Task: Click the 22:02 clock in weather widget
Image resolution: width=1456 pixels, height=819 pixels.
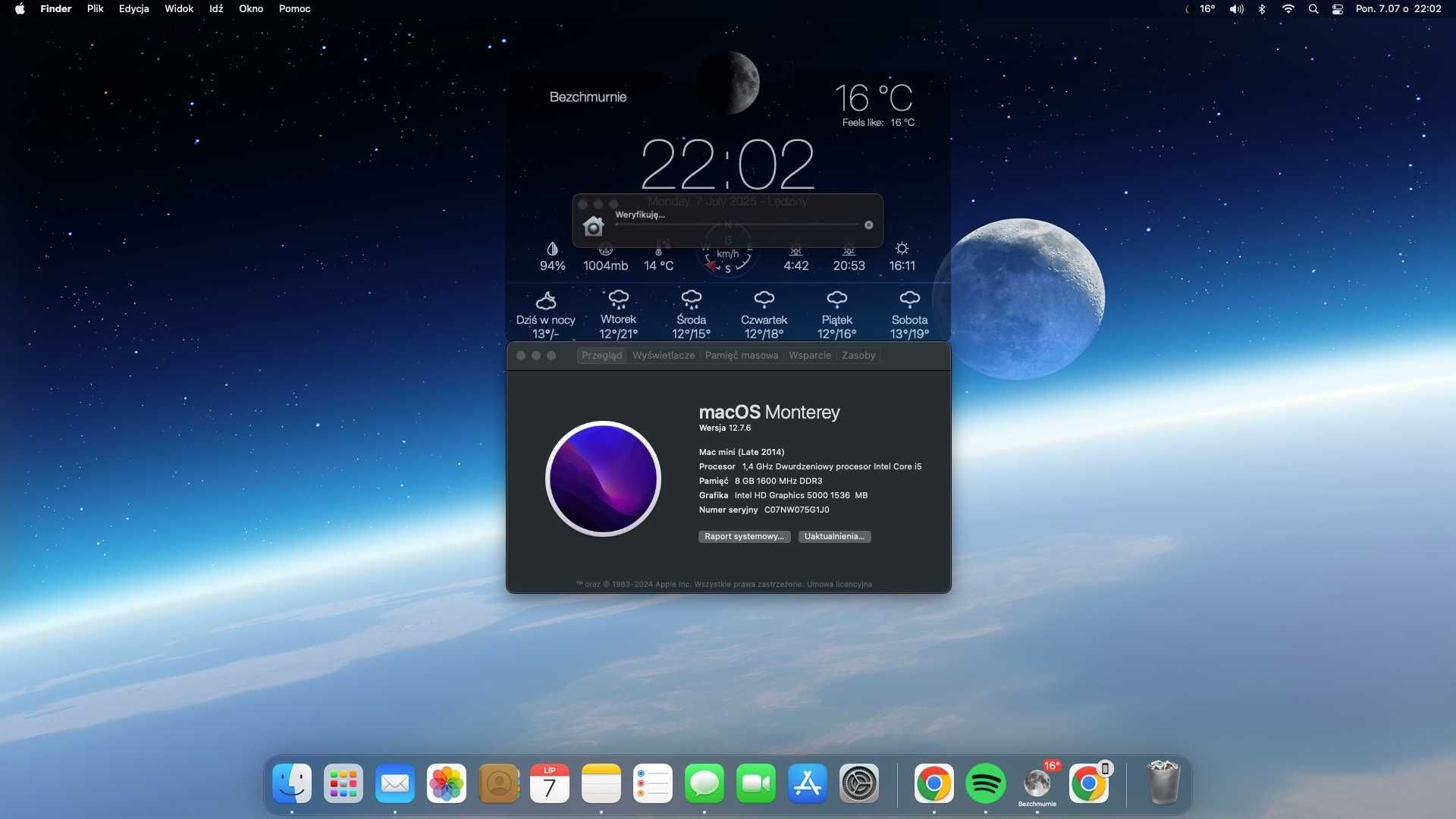Action: (x=728, y=164)
